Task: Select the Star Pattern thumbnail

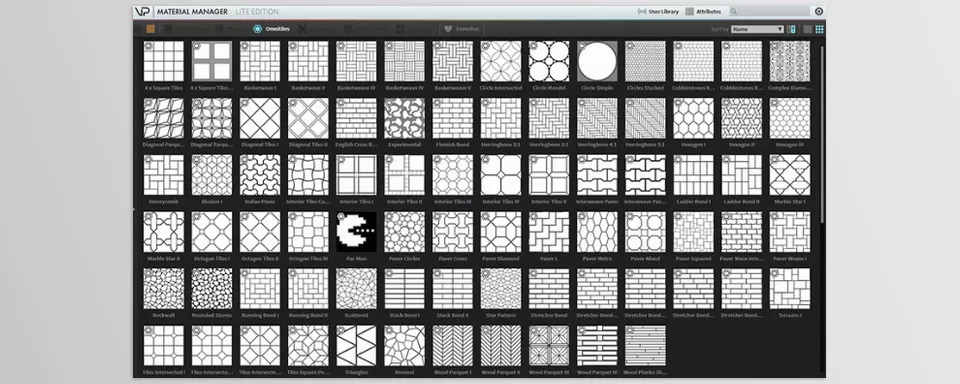Action: [501, 288]
